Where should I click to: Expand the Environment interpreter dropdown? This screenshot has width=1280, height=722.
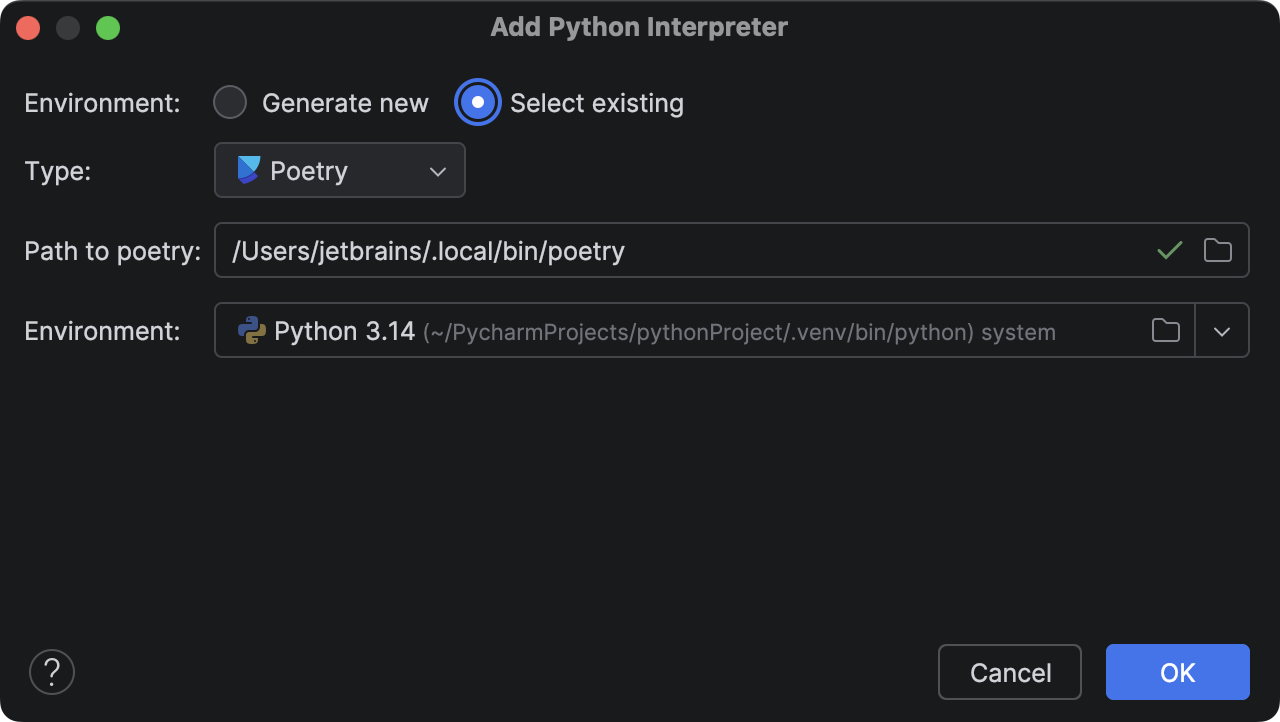click(x=1222, y=330)
